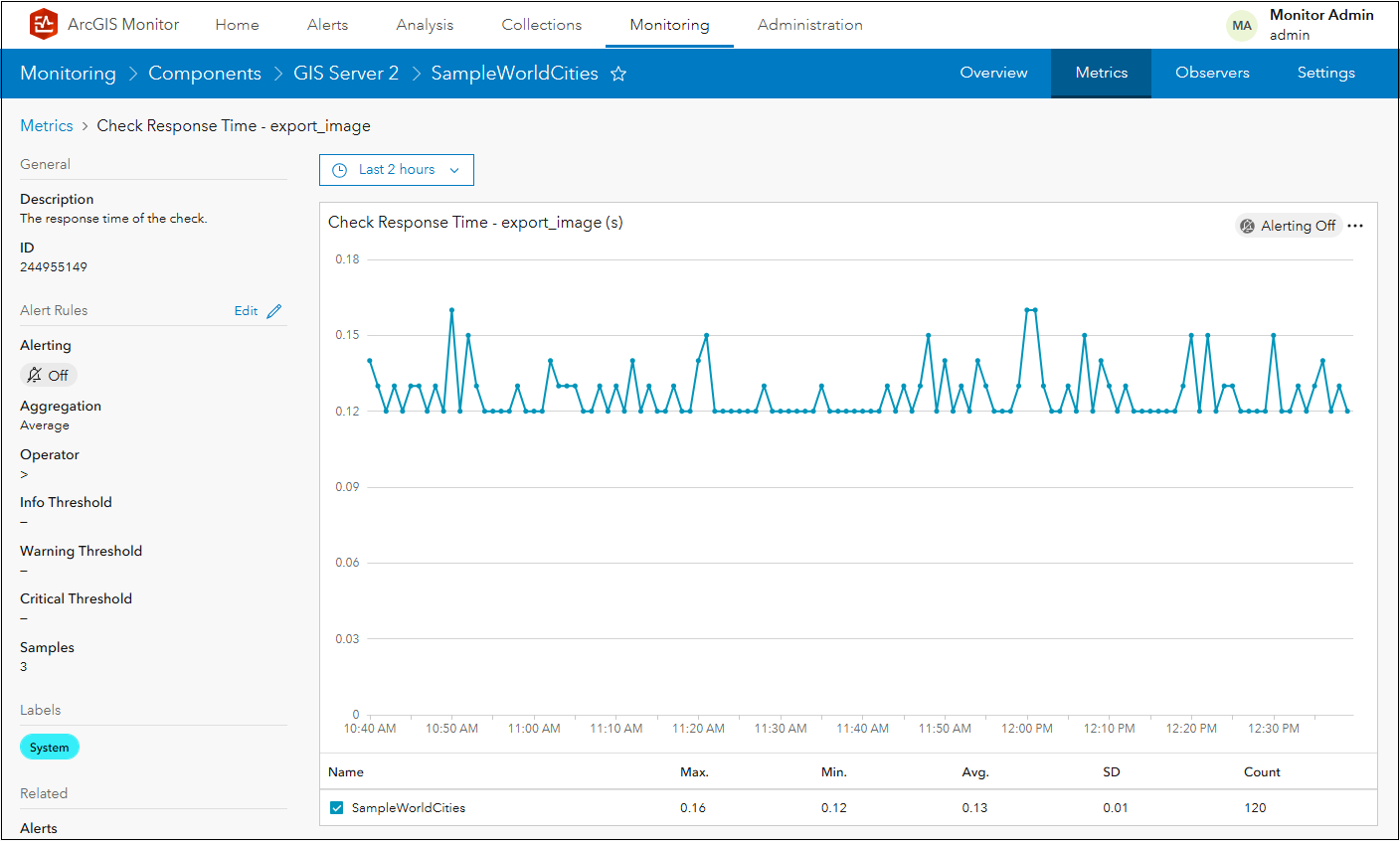Open the Analysis menu in top navigation
Viewport: 1400px width, 841px height.
pos(425,25)
